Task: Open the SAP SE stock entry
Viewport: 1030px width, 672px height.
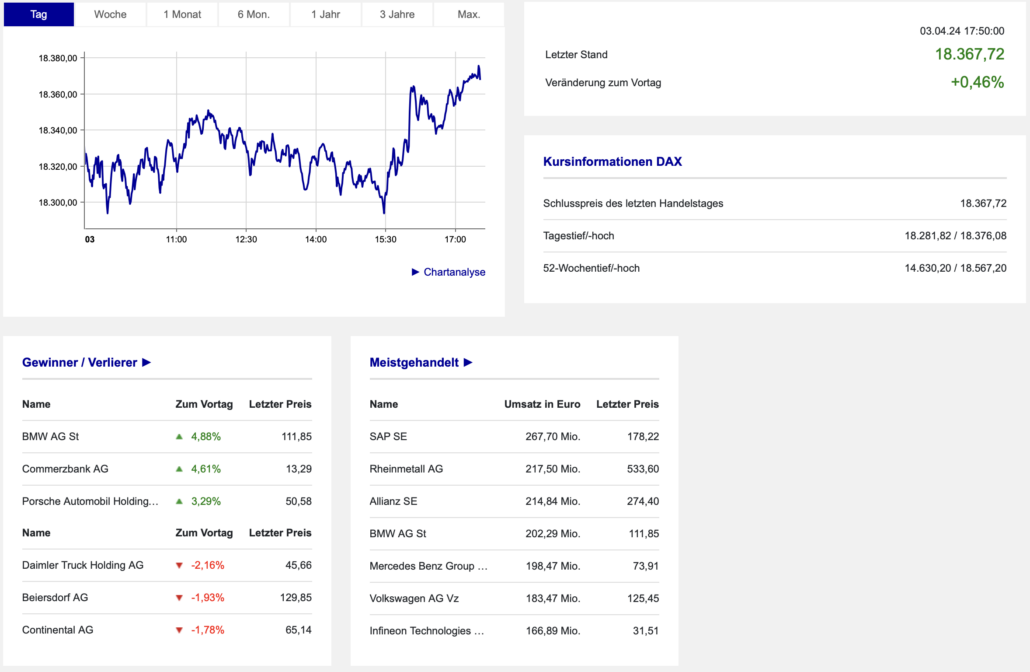Action: tap(388, 436)
